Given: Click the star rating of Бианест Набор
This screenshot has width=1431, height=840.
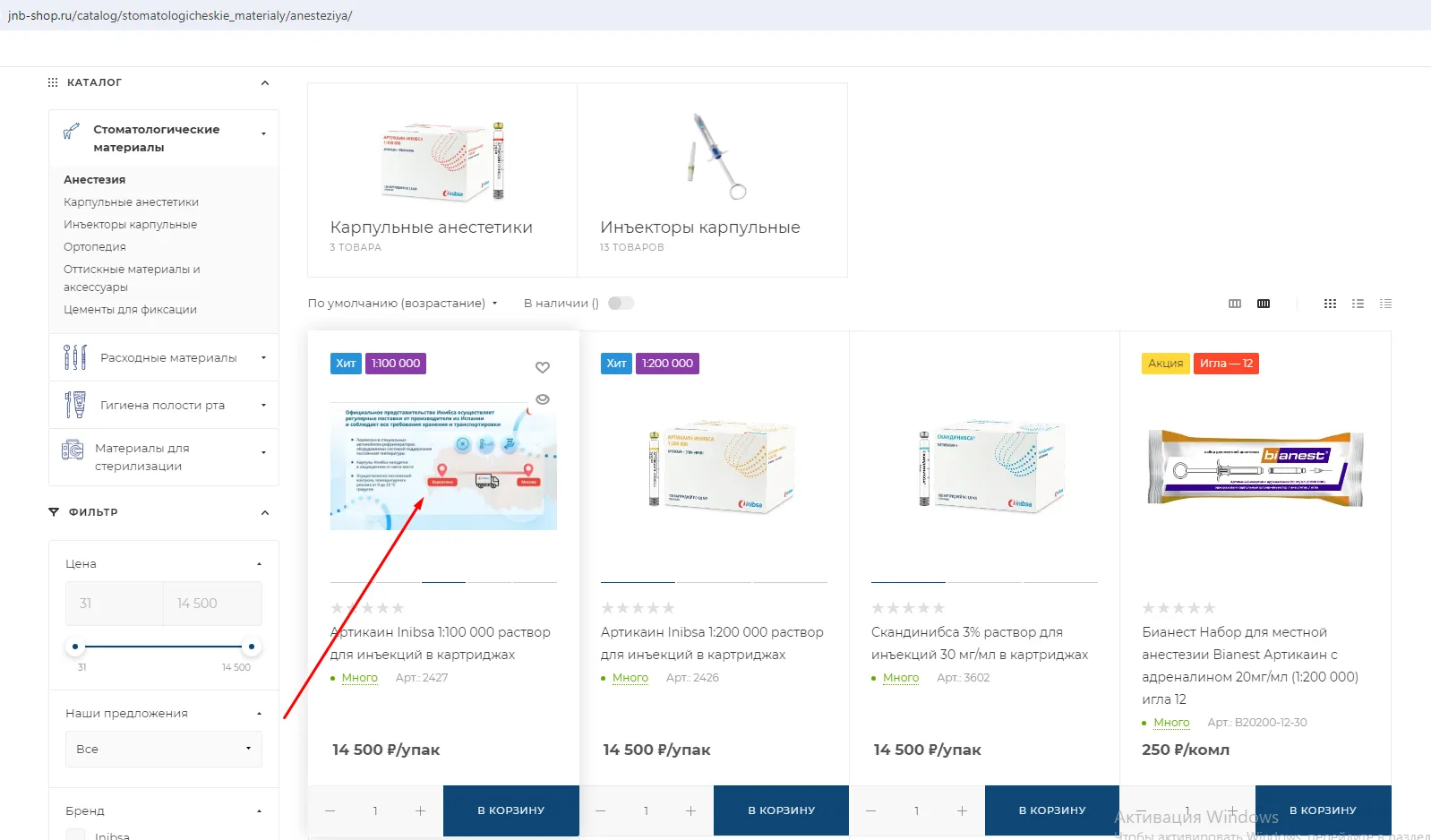Looking at the screenshot, I should [x=1178, y=608].
